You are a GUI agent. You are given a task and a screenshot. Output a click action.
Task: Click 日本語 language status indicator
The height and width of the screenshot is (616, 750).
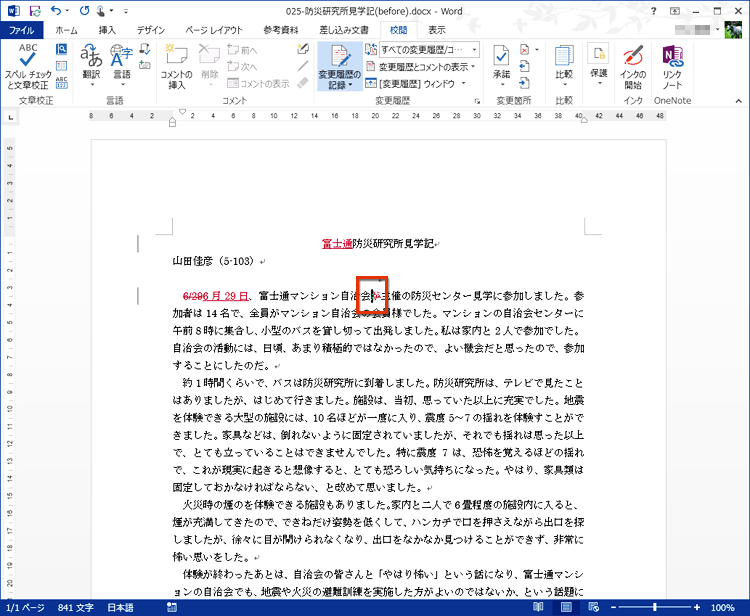[x=120, y=607]
